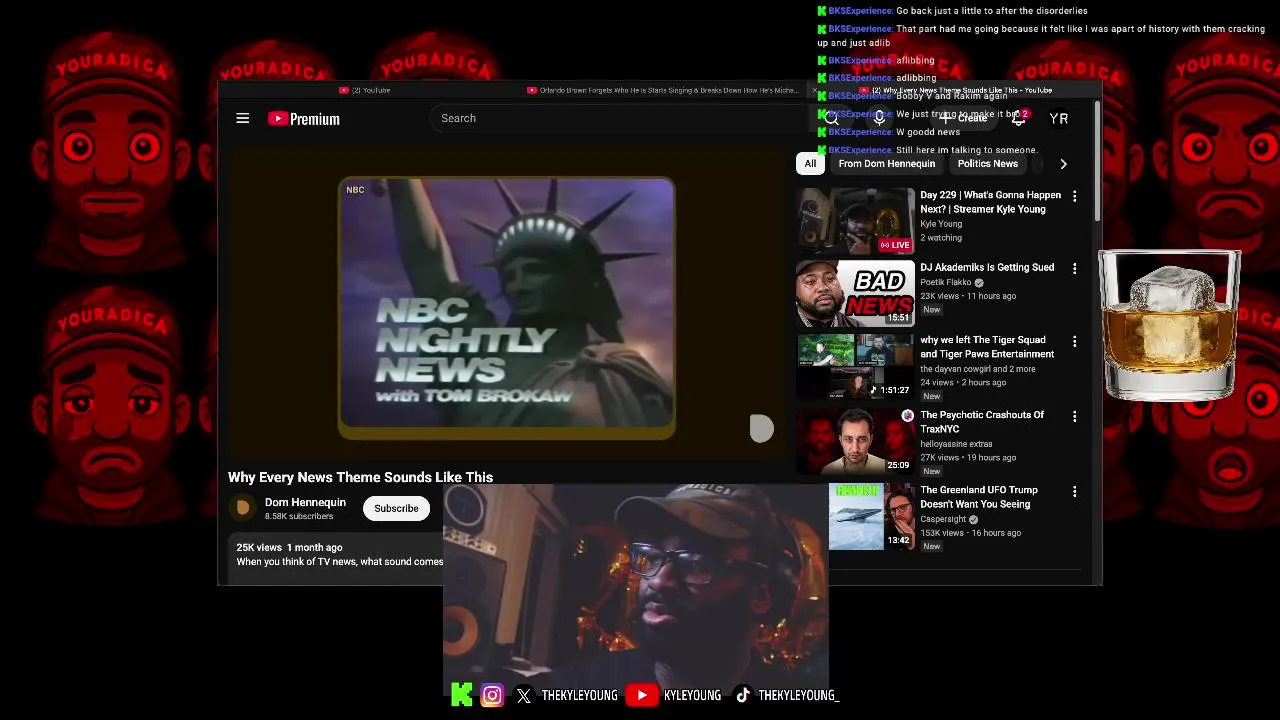Open the YR account avatar menu
Viewport: 1280px width, 720px height.
coord(1058,118)
